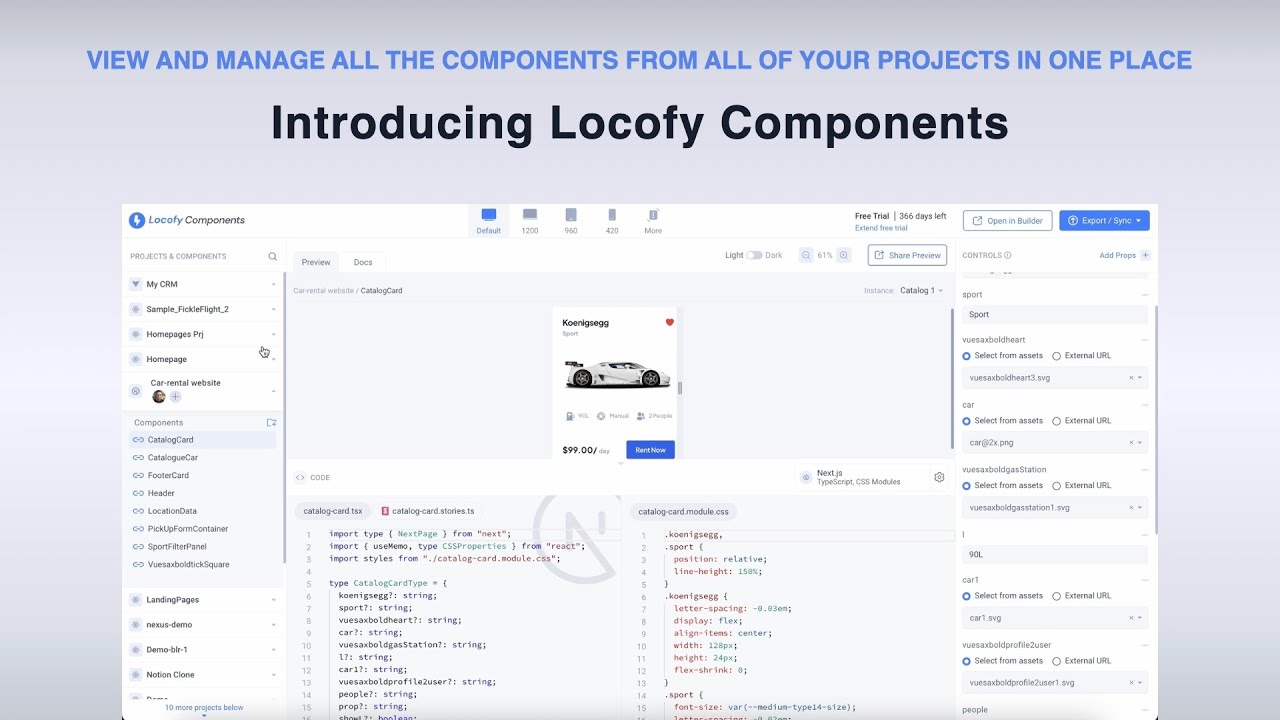Expand the nexus-demo project
This screenshot has height=720, width=1280.
(274, 625)
